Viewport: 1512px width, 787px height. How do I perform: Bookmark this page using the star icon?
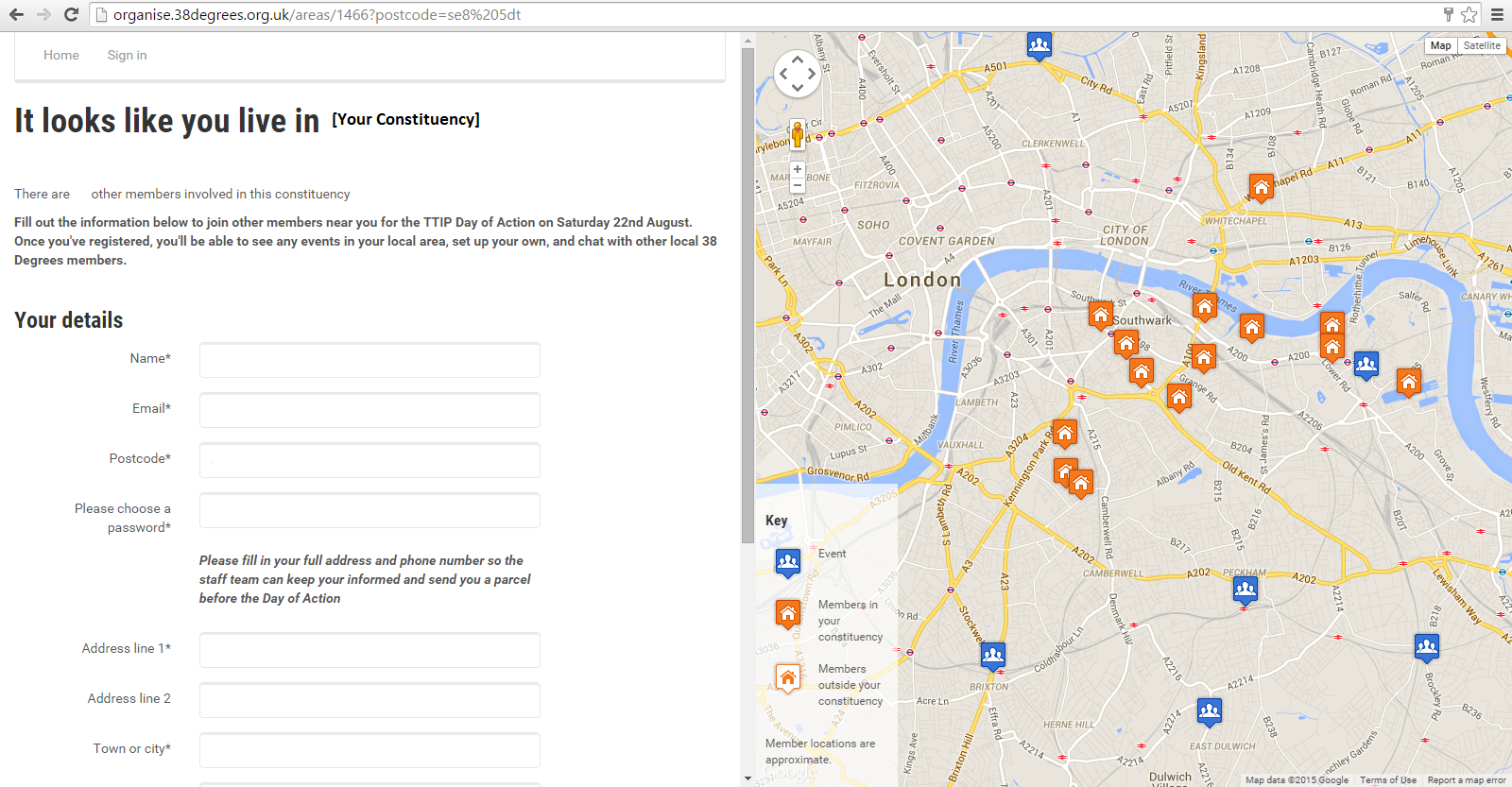pyautogui.click(x=1469, y=14)
